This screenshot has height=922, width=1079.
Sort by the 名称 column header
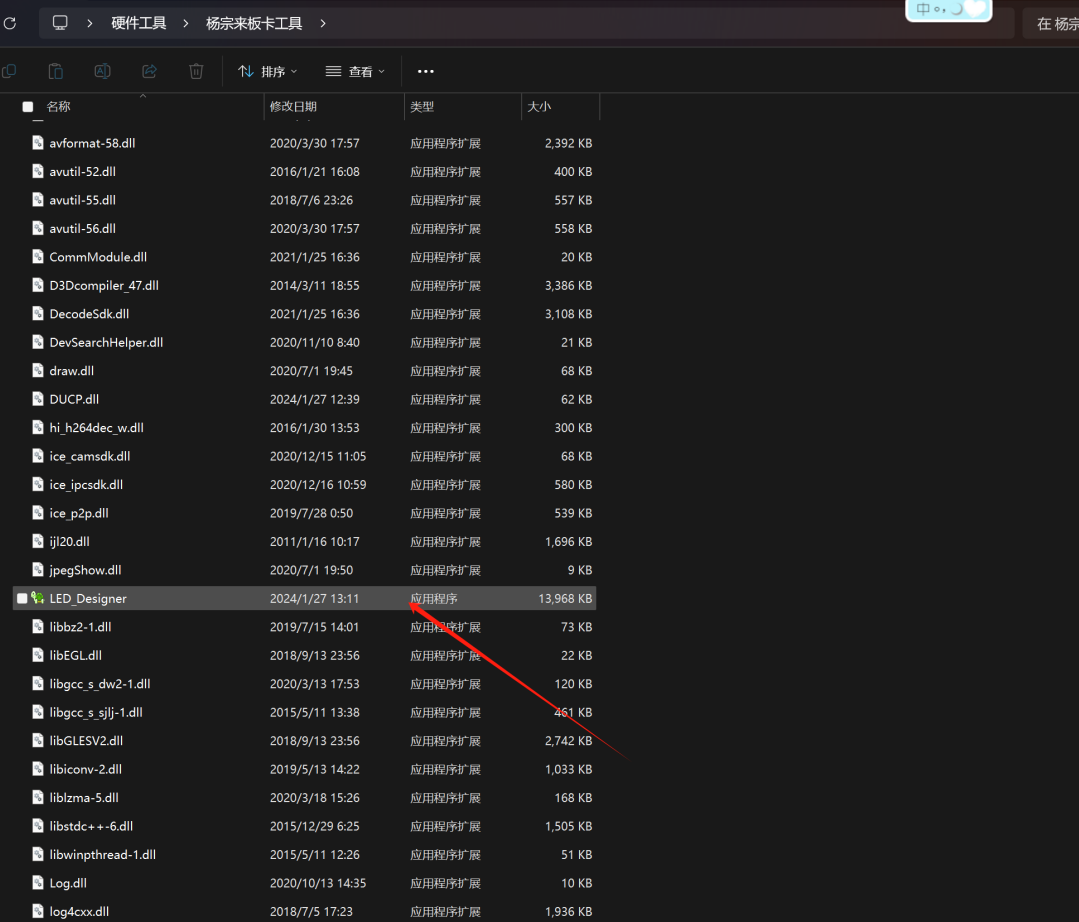58,107
